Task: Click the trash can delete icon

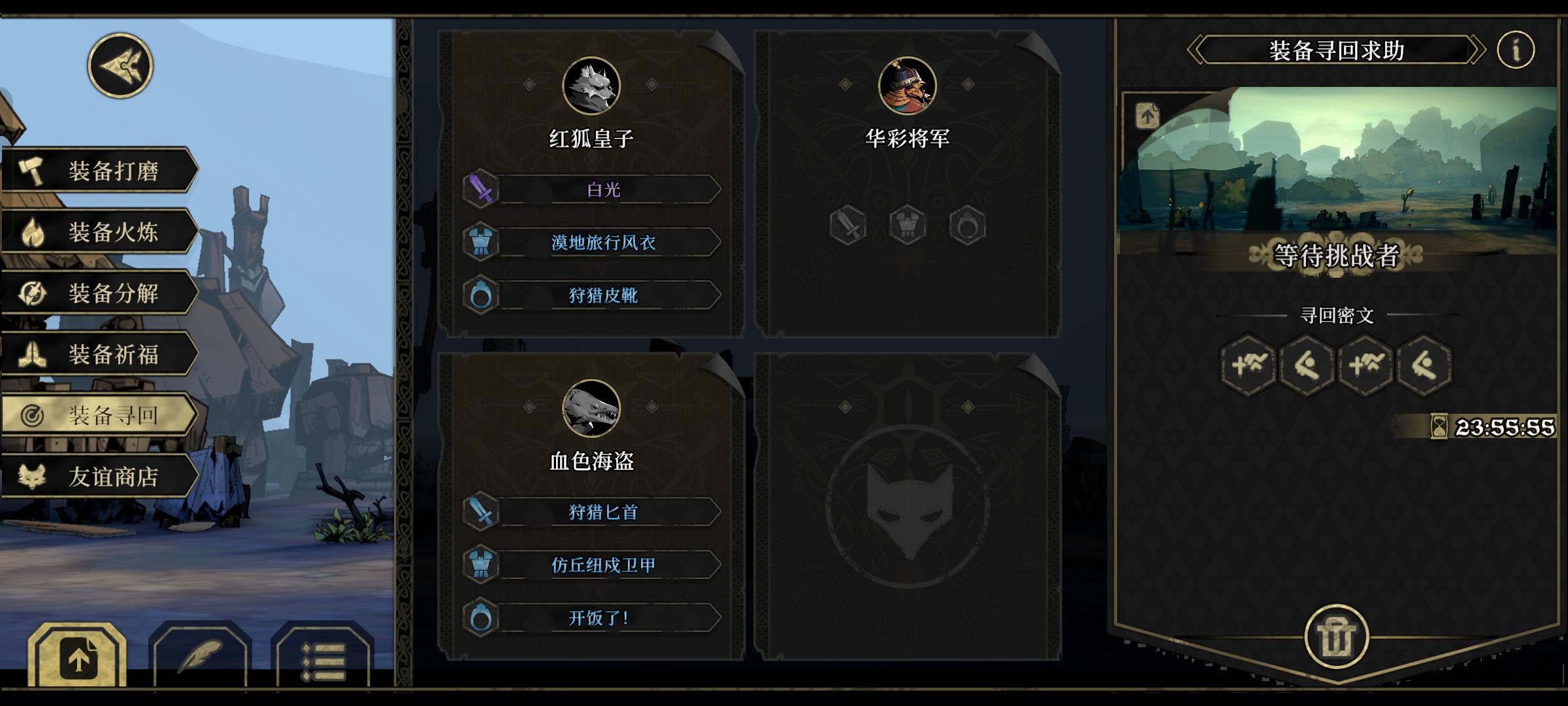Action: coord(1336,637)
